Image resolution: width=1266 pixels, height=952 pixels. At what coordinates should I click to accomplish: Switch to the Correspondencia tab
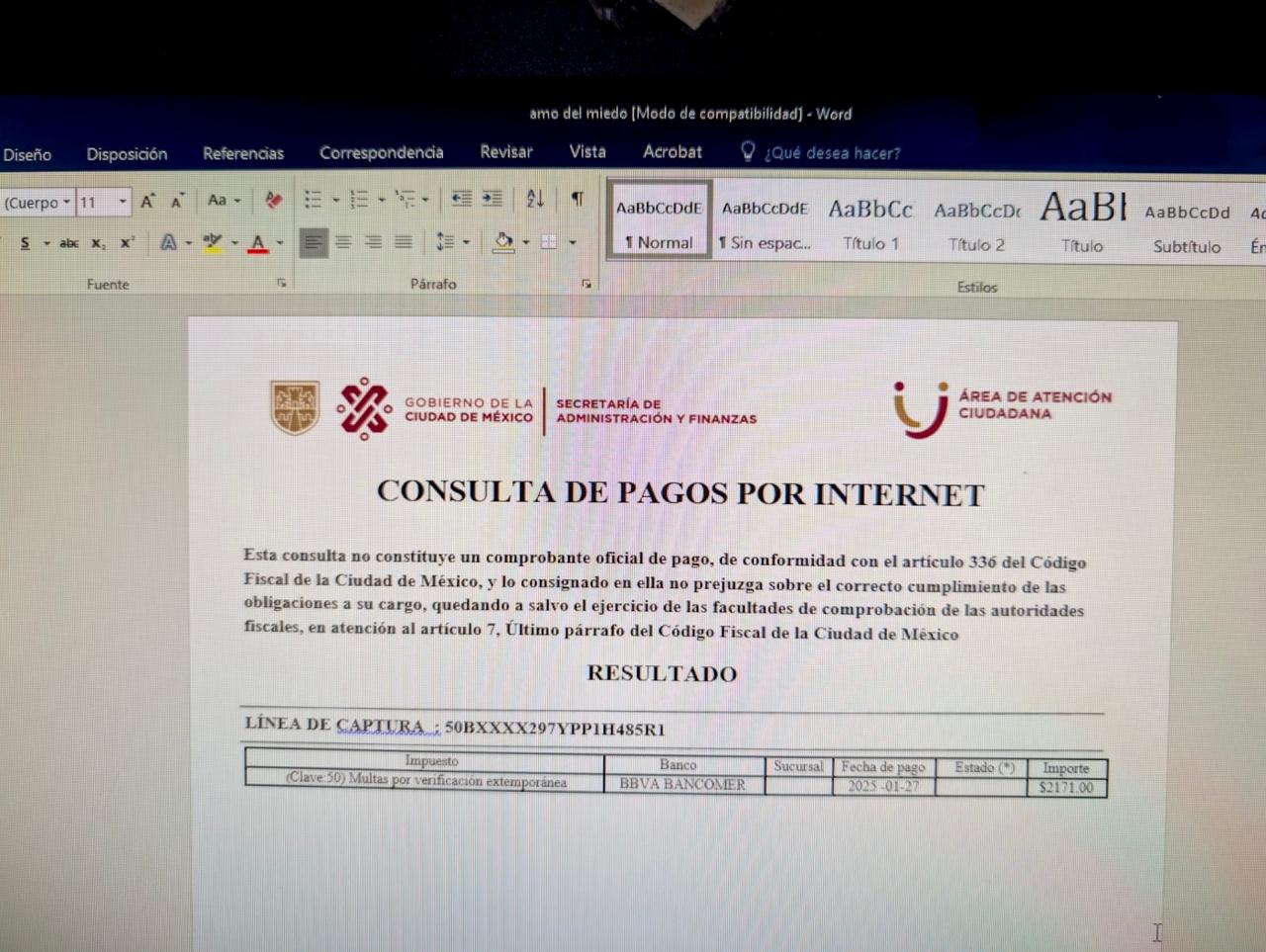[x=381, y=152]
